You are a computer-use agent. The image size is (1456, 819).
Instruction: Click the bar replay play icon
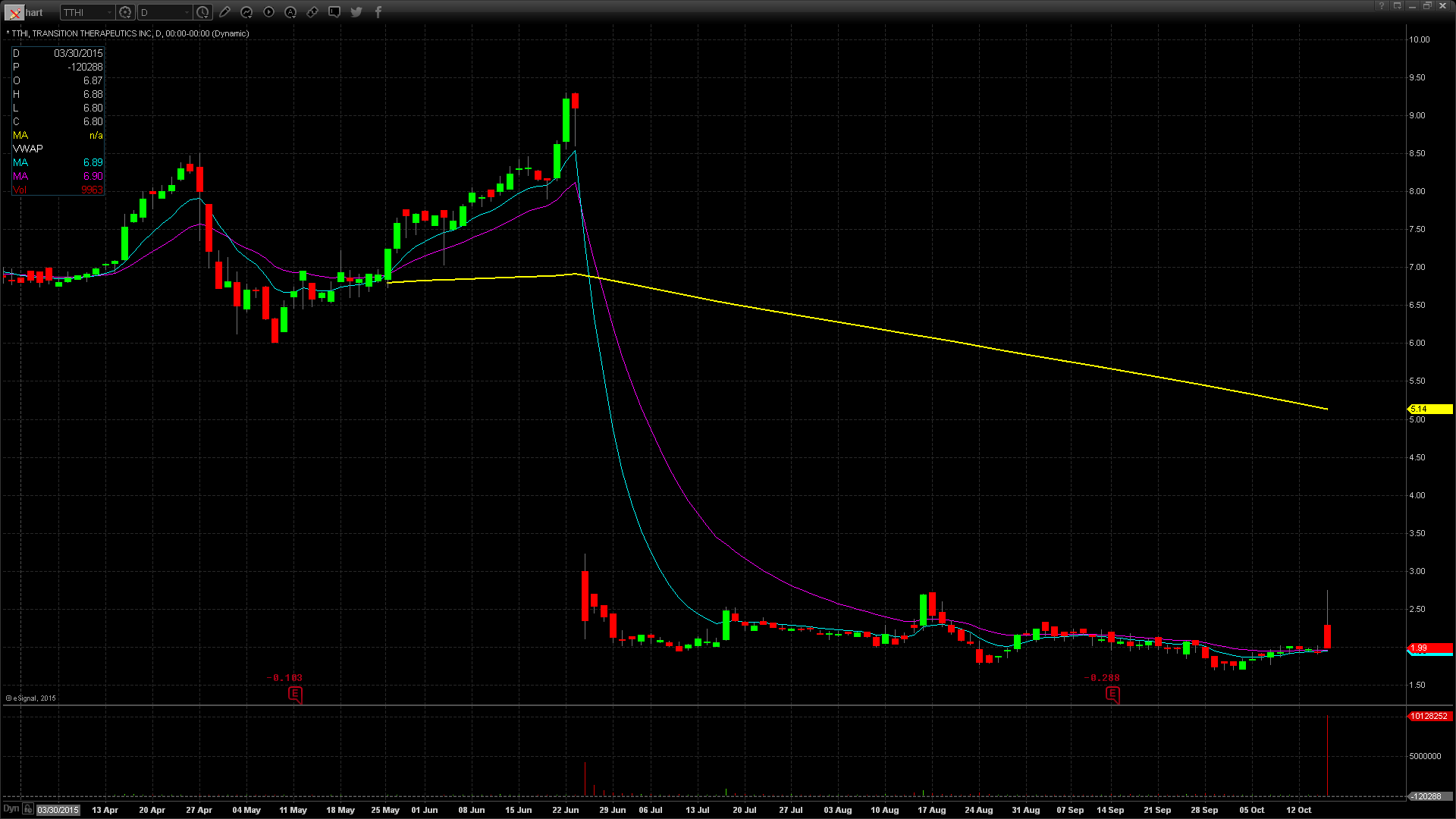coord(268,12)
